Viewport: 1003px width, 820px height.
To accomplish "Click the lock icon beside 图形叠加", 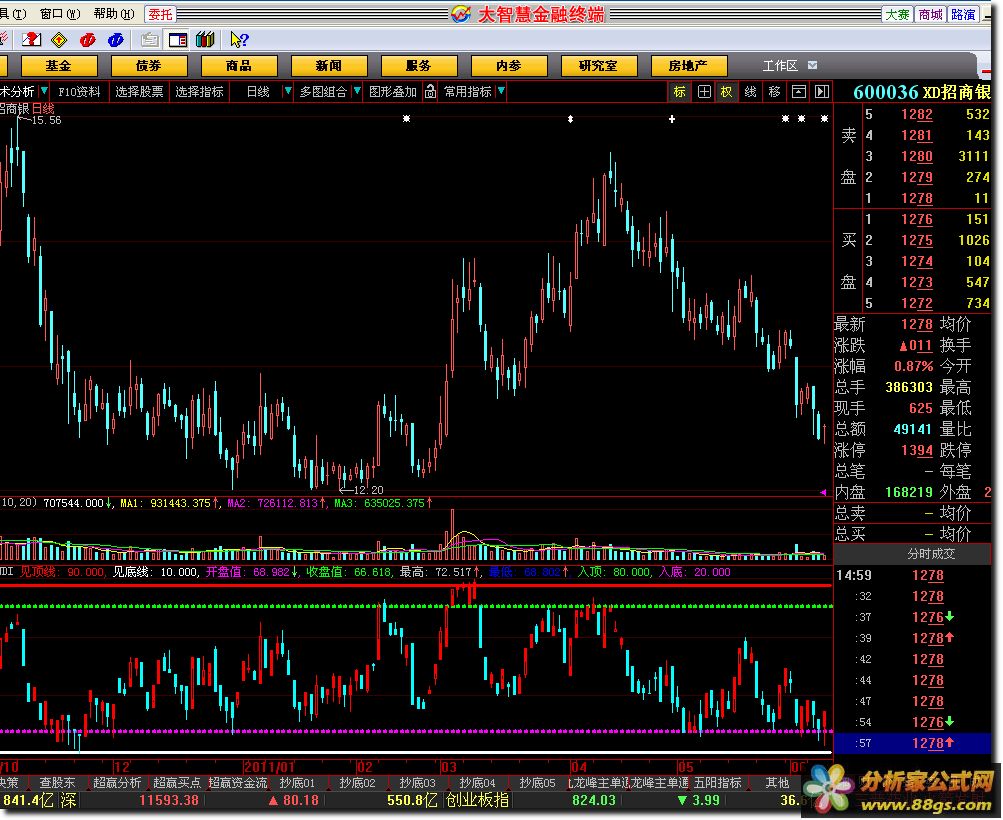I will pos(430,91).
